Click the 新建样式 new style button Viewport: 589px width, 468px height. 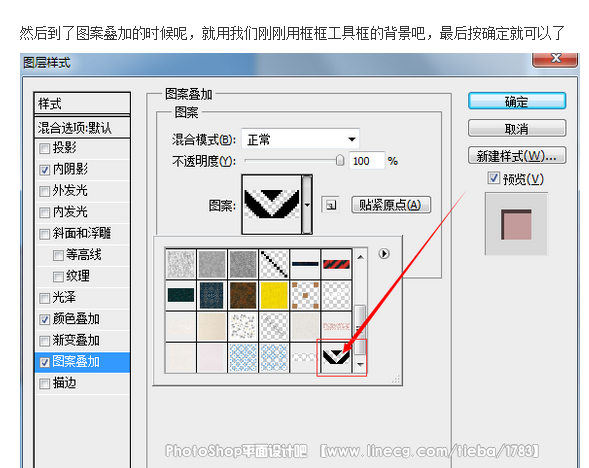[x=517, y=155]
